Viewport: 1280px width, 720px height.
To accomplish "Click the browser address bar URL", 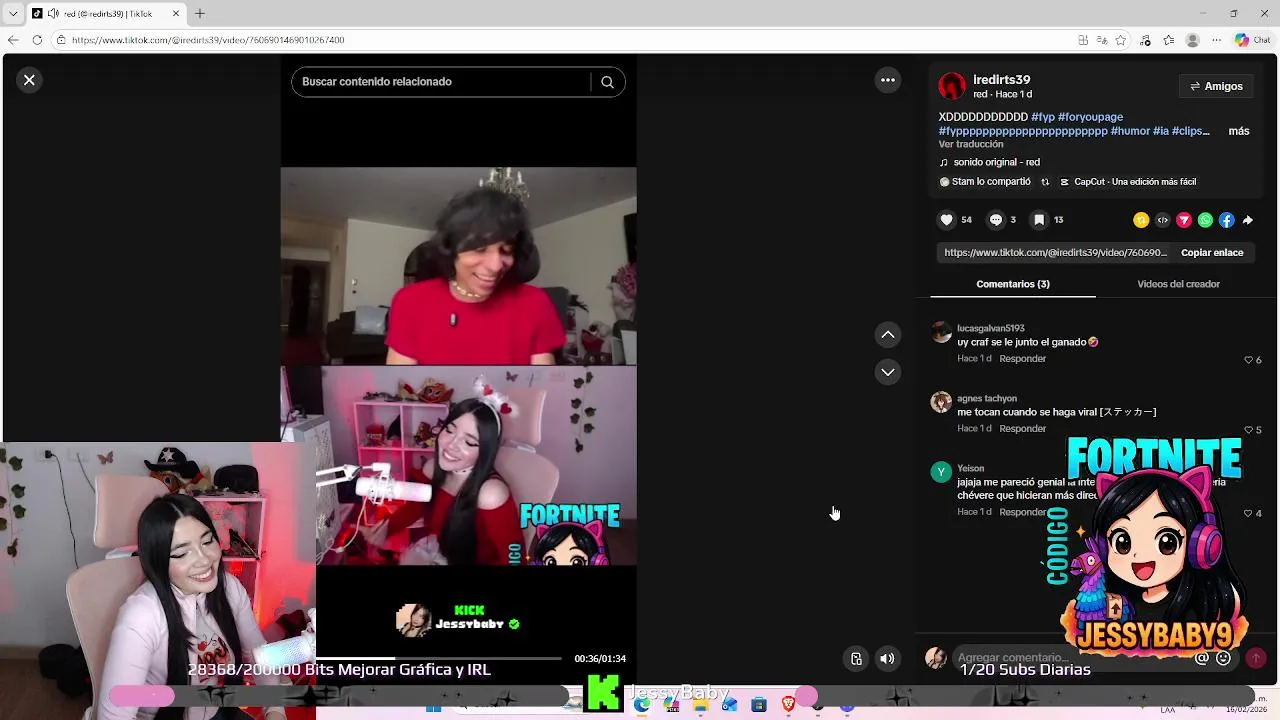I will pos(208,40).
